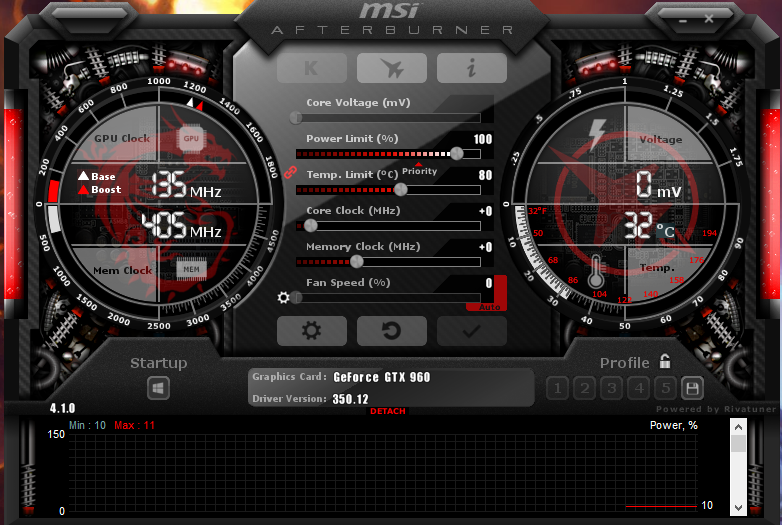Click the Fan Speed value 0
The width and height of the screenshot is (782, 525).
point(489,283)
